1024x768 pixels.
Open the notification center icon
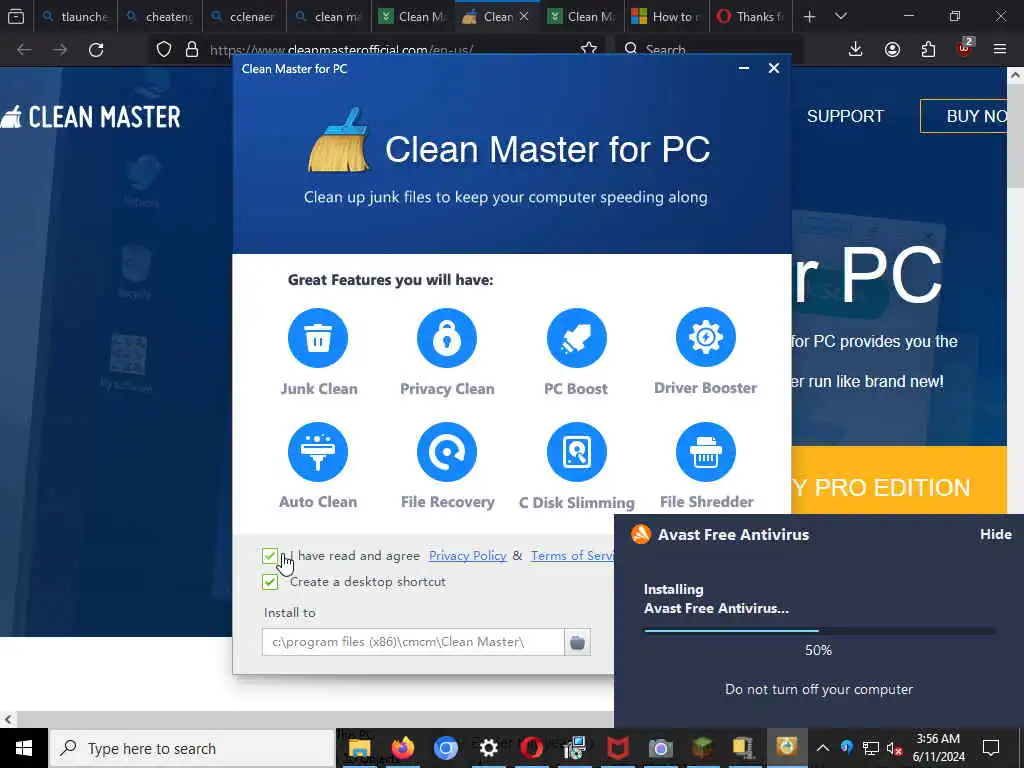tap(991, 748)
